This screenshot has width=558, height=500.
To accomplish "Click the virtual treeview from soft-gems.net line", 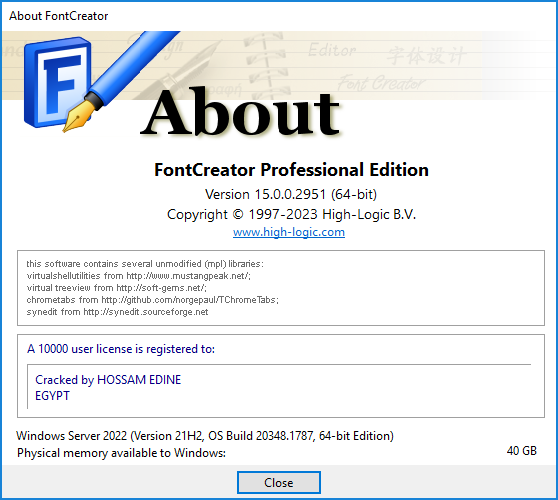I will tap(117, 288).
